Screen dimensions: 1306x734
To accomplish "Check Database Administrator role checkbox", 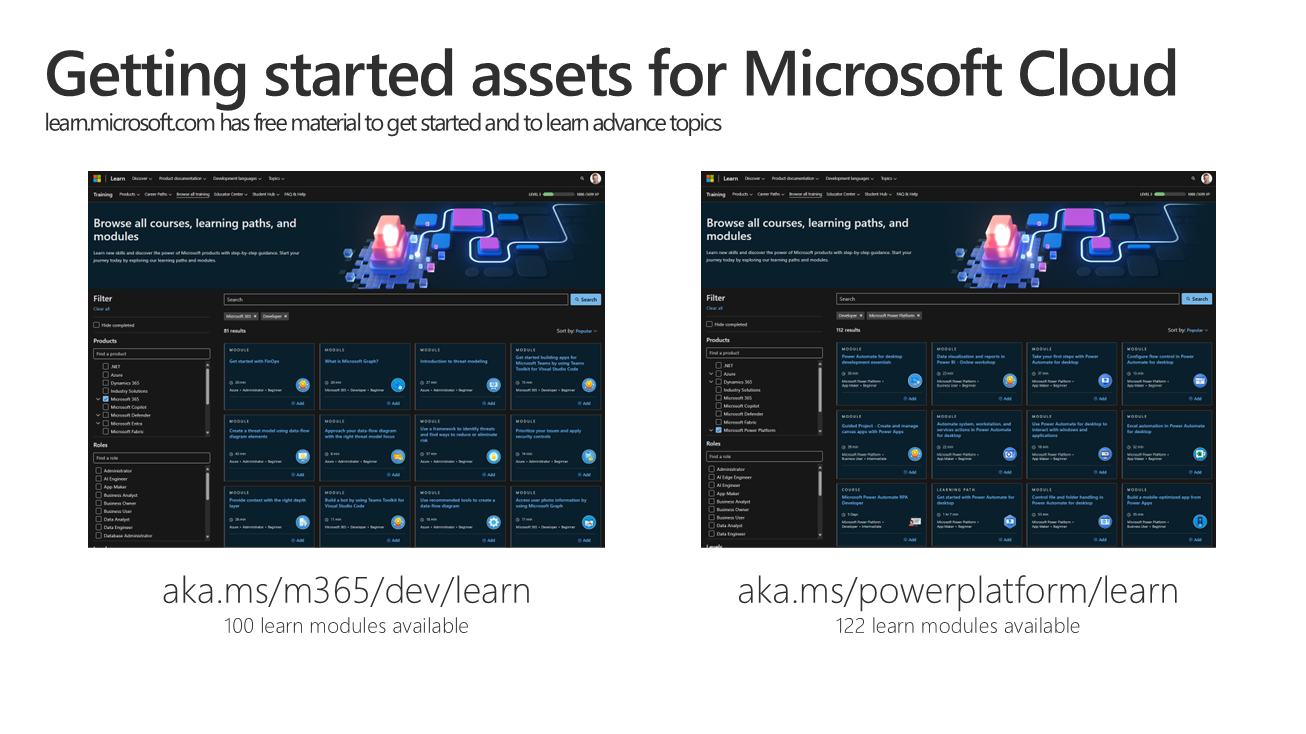I will pos(99,536).
